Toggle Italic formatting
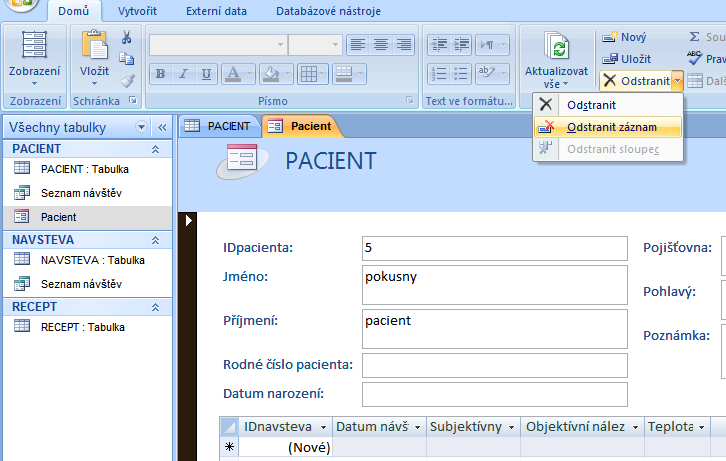 (x=183, y=74)
